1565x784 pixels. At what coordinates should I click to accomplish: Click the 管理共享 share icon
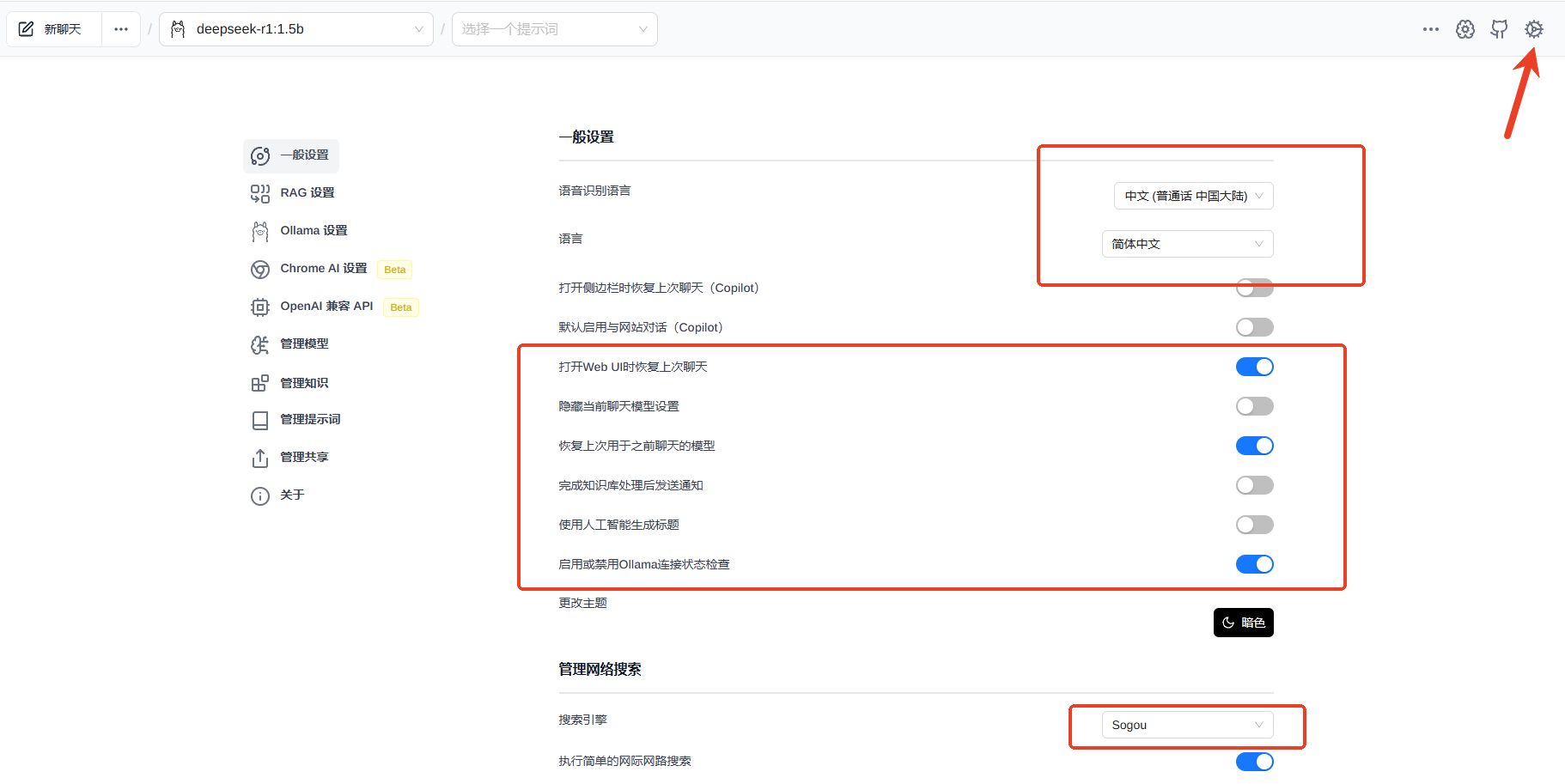click(259, 458)
